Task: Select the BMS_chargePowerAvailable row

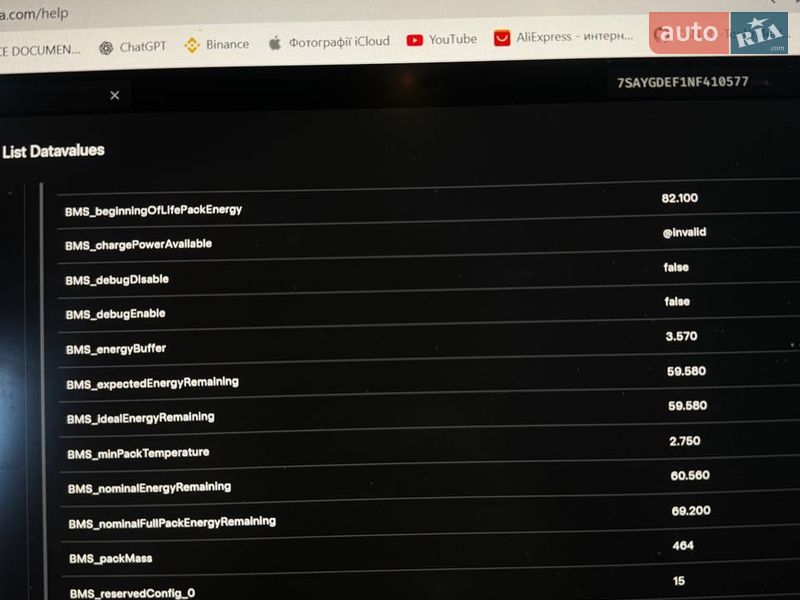Action: click(429, 241)
